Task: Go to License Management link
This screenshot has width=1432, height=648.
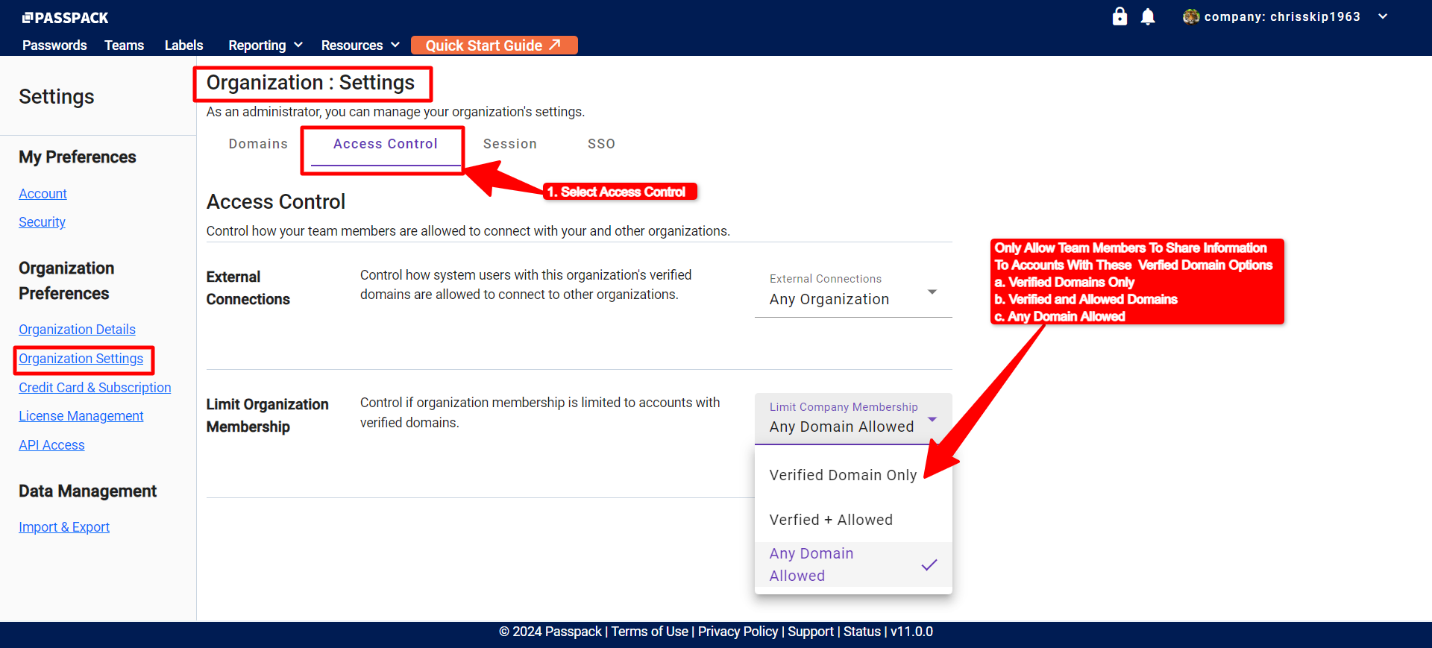Action: pos(81,416)
